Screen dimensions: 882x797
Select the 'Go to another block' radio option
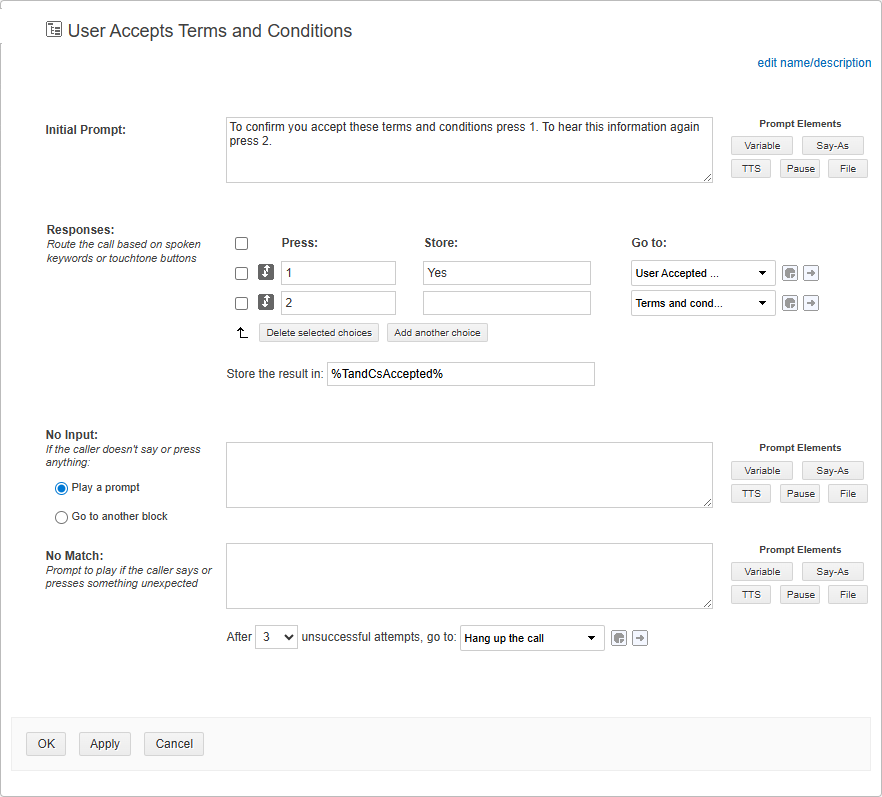pos(62,517)
